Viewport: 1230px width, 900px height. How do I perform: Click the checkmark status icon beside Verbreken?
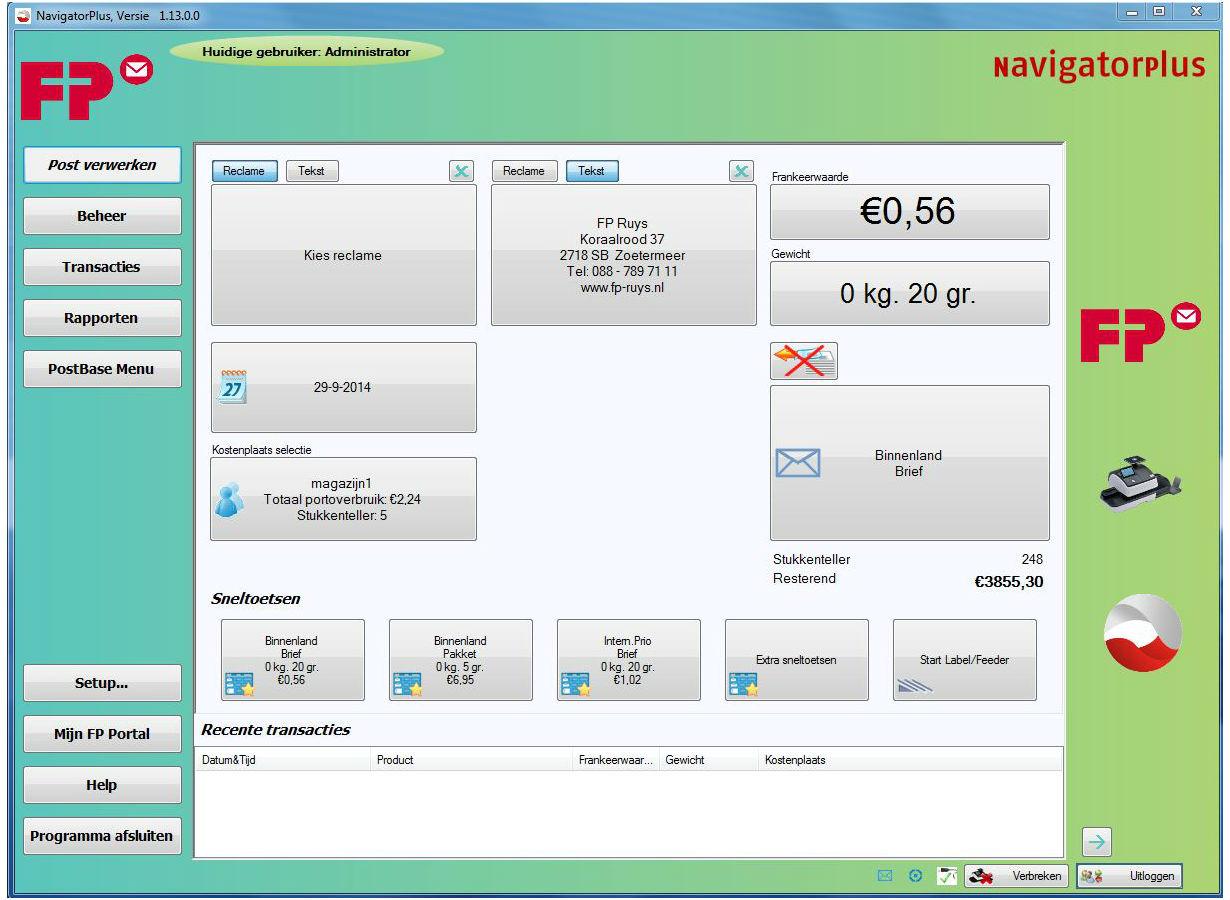pyautogui.click(x=946, y=876)
